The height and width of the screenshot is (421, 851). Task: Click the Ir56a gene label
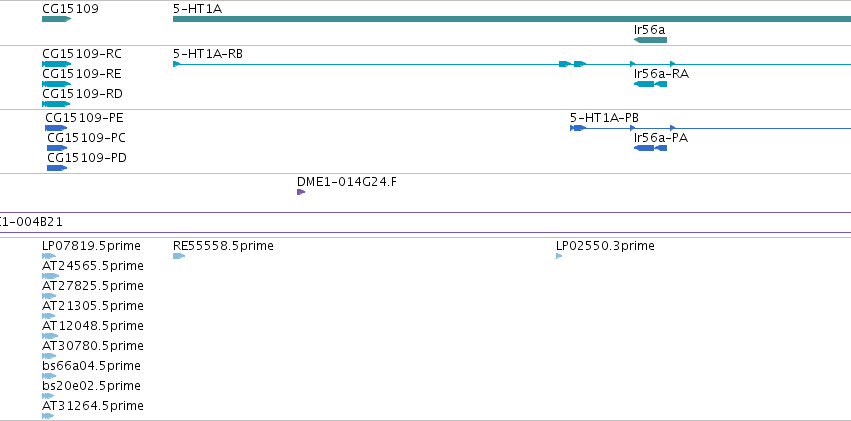click(x=649, y=30)
